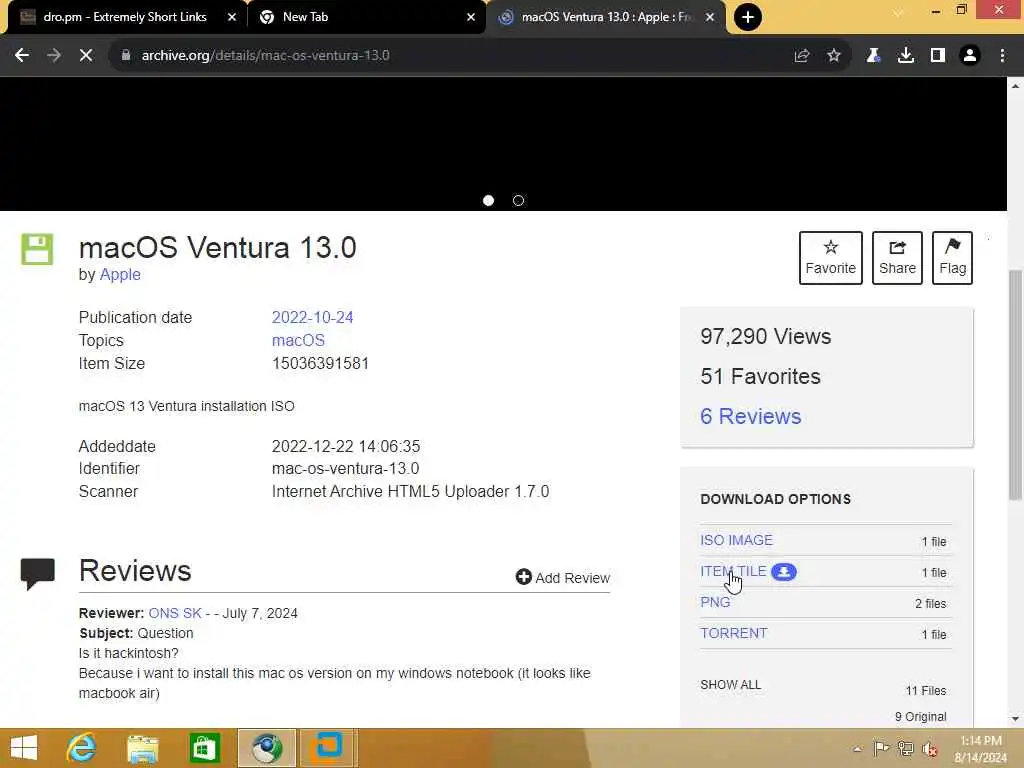Stop loading the page with the X button

coord(86,56)
